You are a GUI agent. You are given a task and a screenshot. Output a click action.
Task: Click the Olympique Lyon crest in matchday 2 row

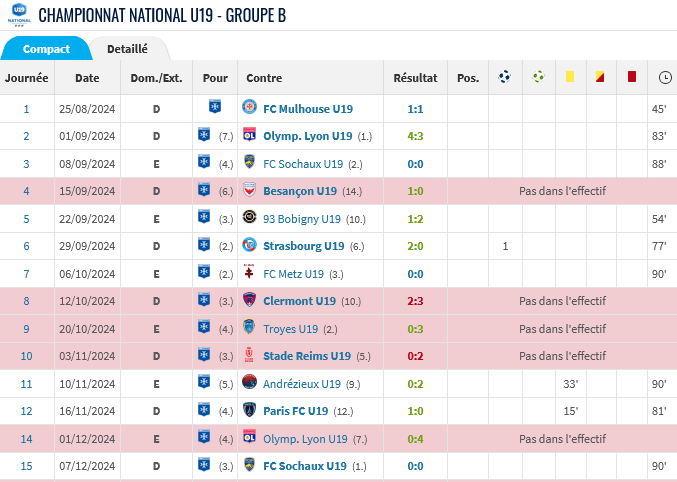coord(249,134)
